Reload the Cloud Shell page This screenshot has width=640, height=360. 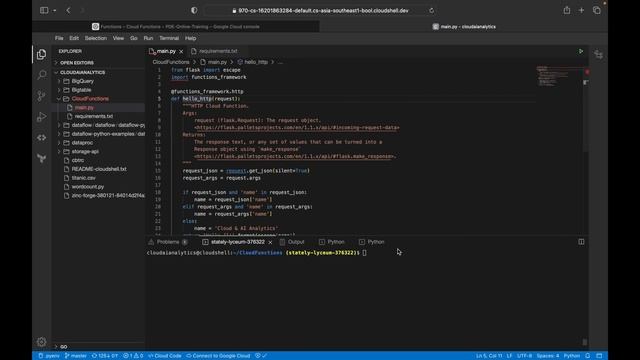431,11
